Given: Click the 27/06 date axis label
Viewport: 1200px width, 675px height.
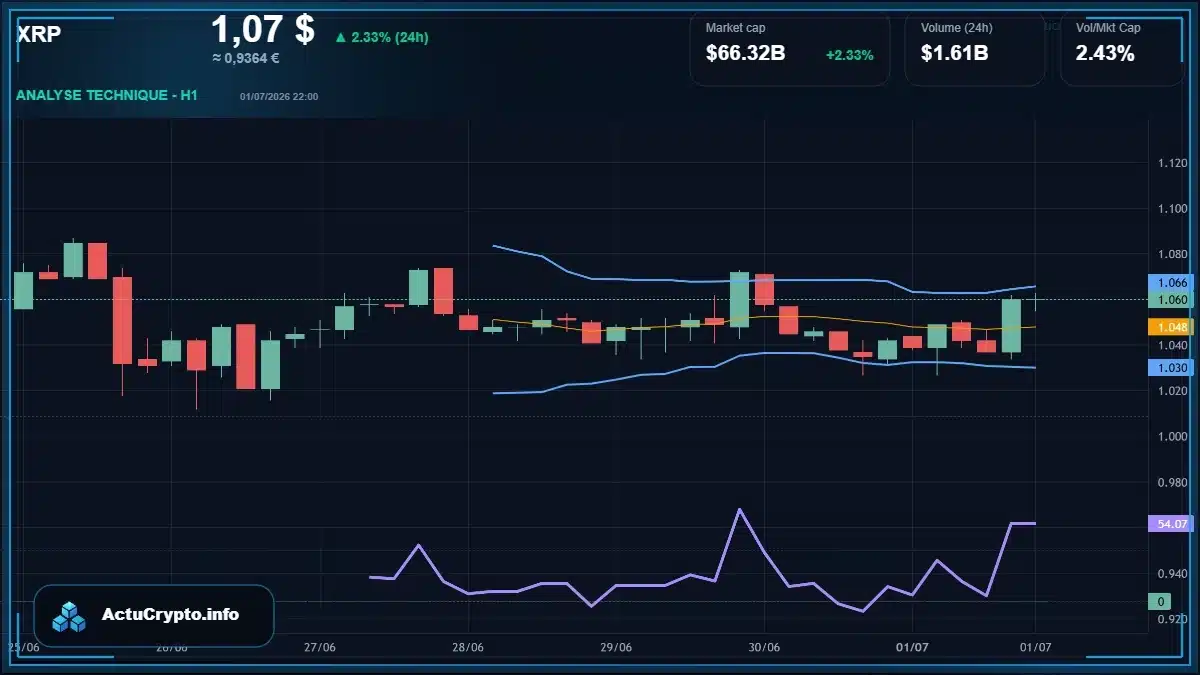Looking at the screenshot, I should pyautogui.click(x=320, y=647).
